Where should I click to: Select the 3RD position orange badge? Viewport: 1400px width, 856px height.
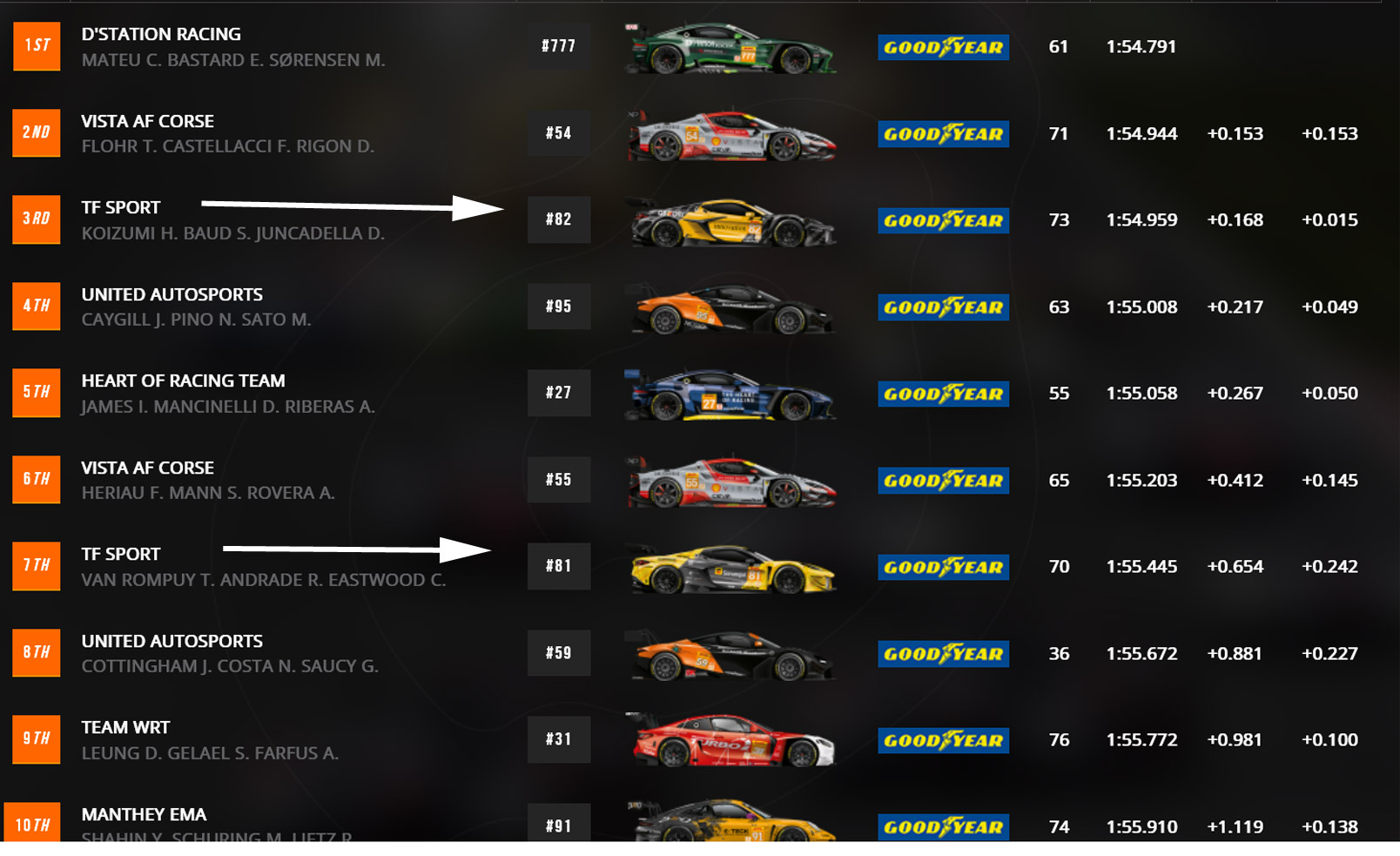tap(37, 219)
